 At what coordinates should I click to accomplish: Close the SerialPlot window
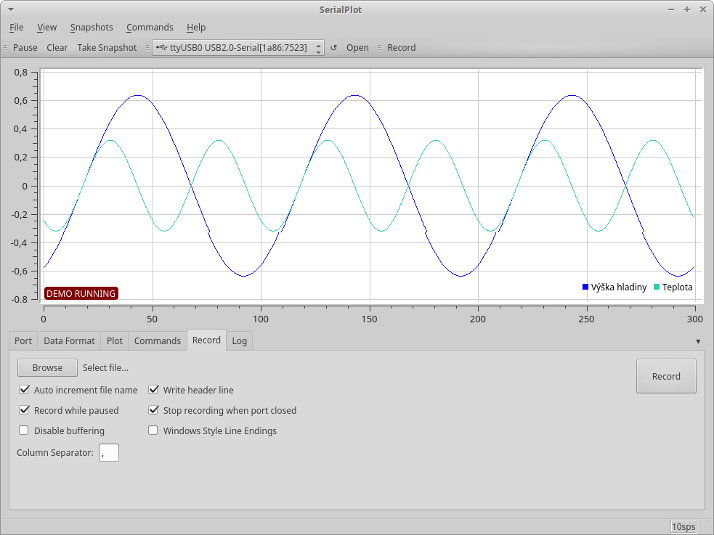click(x=703, y=9)
